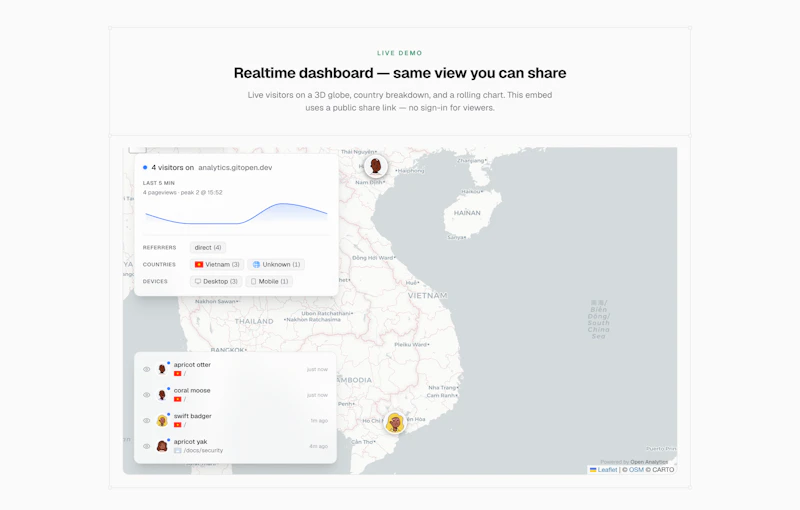This screenshot has width=800, height=510.
Task: Toggle eye icon beside coral moose
Action: pyautogui.click(x=146, y=395)
